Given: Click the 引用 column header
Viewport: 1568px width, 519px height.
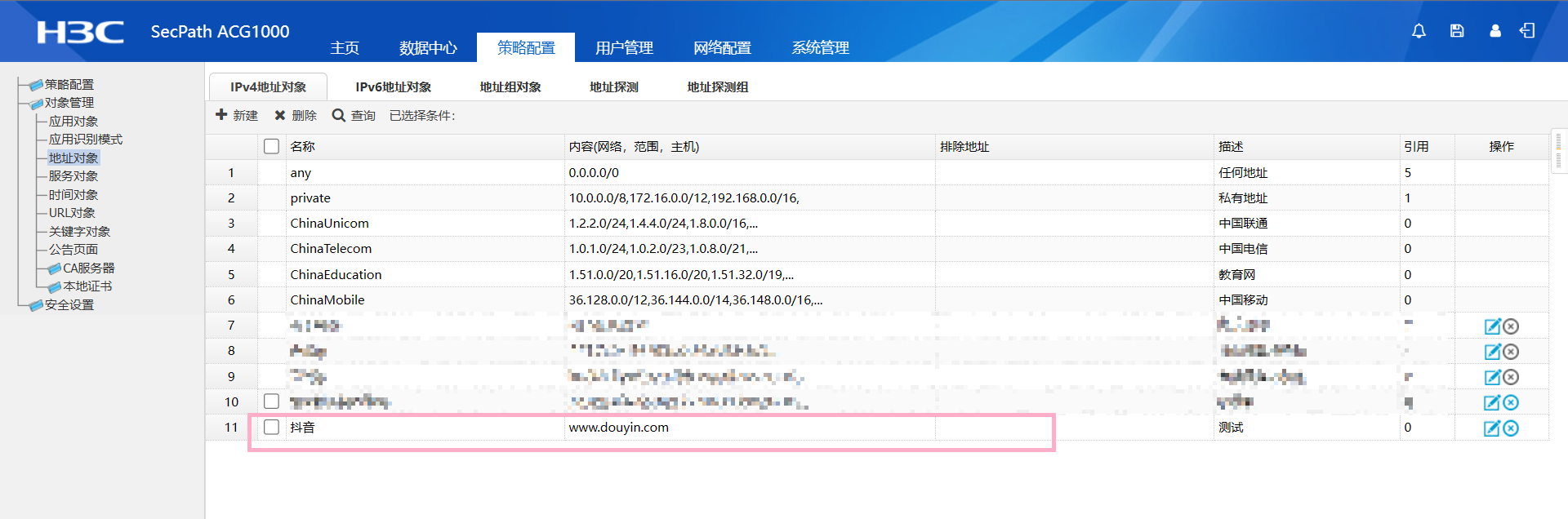Looking at the screenshot, I should pos(1427,147).
